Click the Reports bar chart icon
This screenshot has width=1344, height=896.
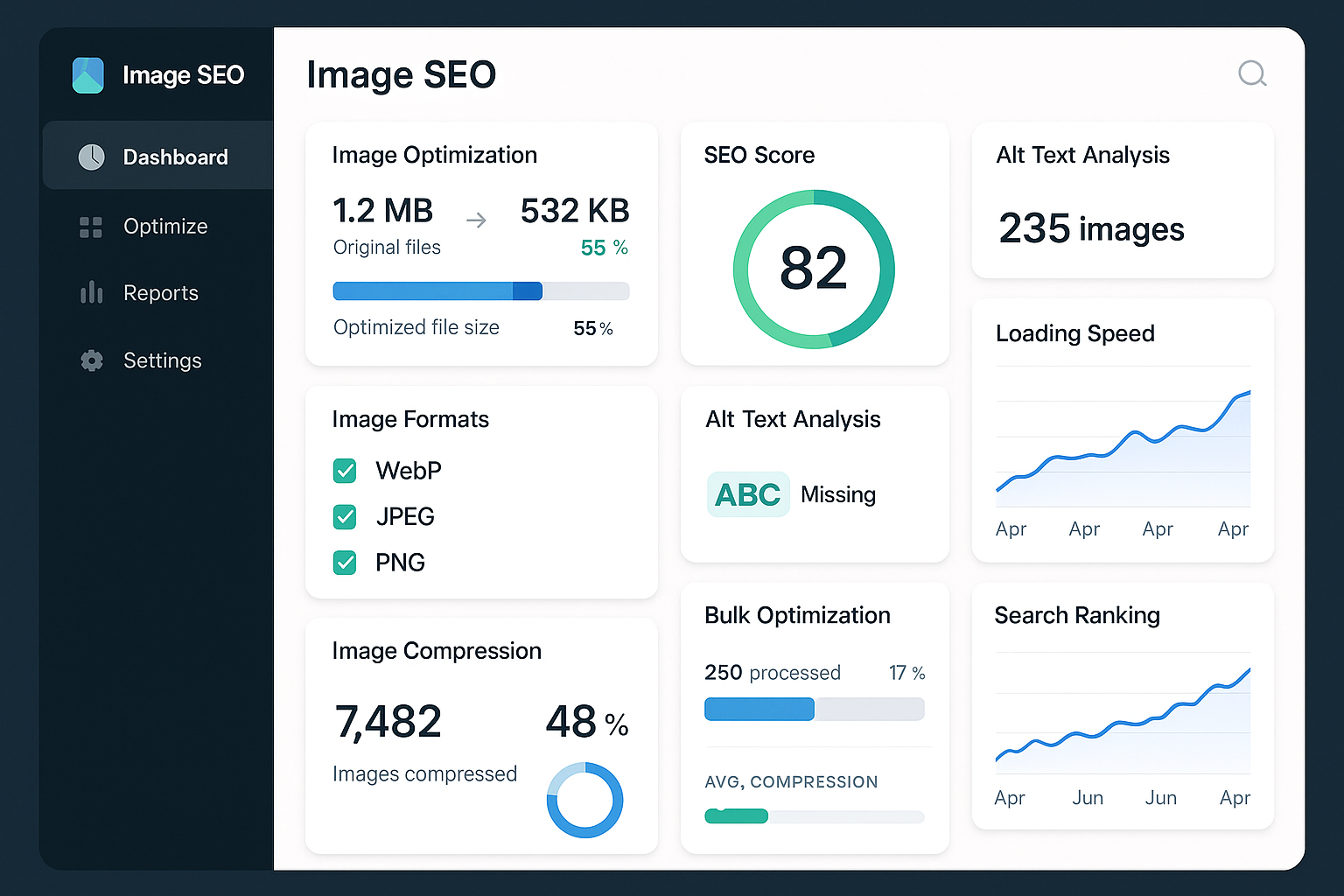(x=91, y=293)
